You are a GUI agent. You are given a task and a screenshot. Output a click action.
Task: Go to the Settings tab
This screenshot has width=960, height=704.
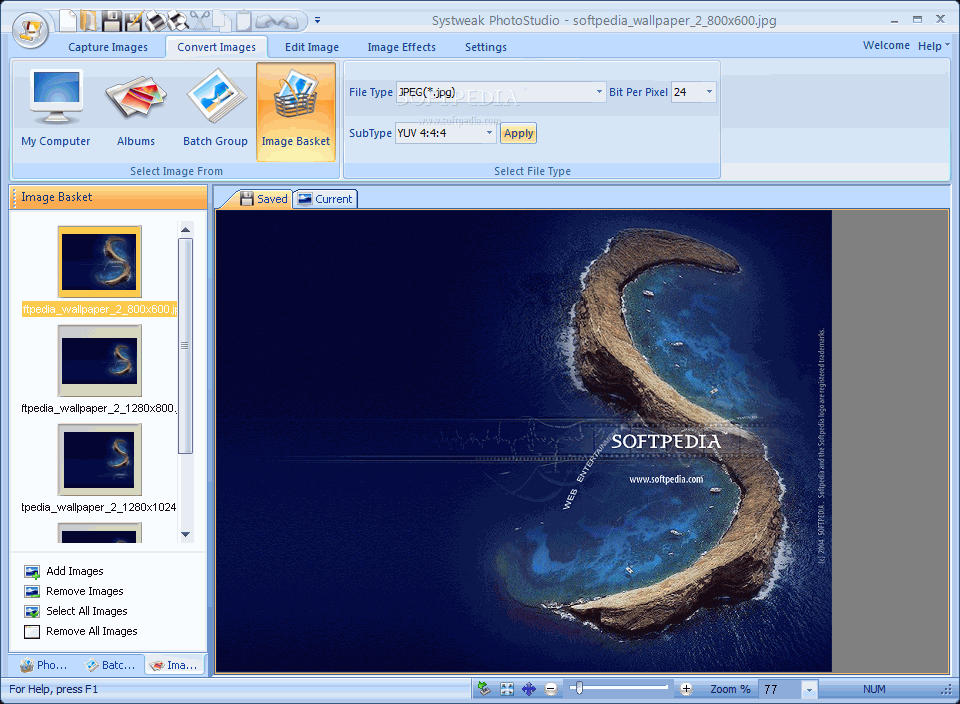point(486,47)
